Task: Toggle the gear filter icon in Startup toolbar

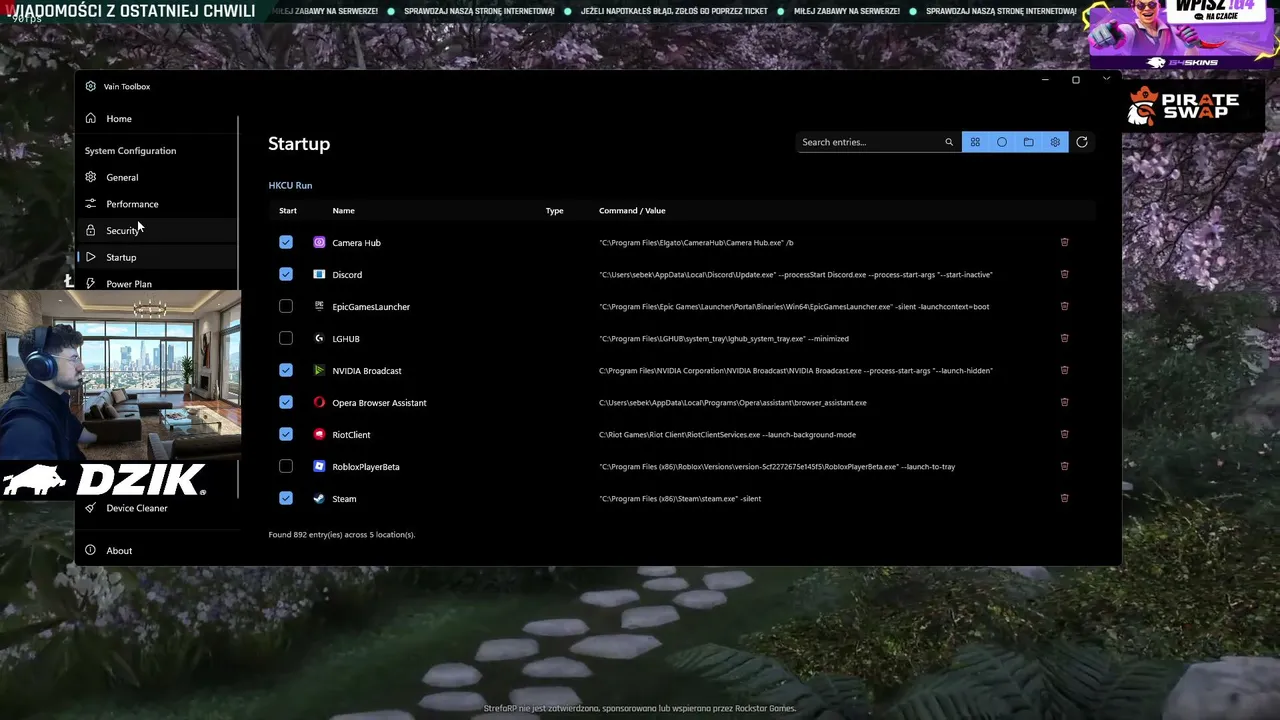Action: point(1055,142)
